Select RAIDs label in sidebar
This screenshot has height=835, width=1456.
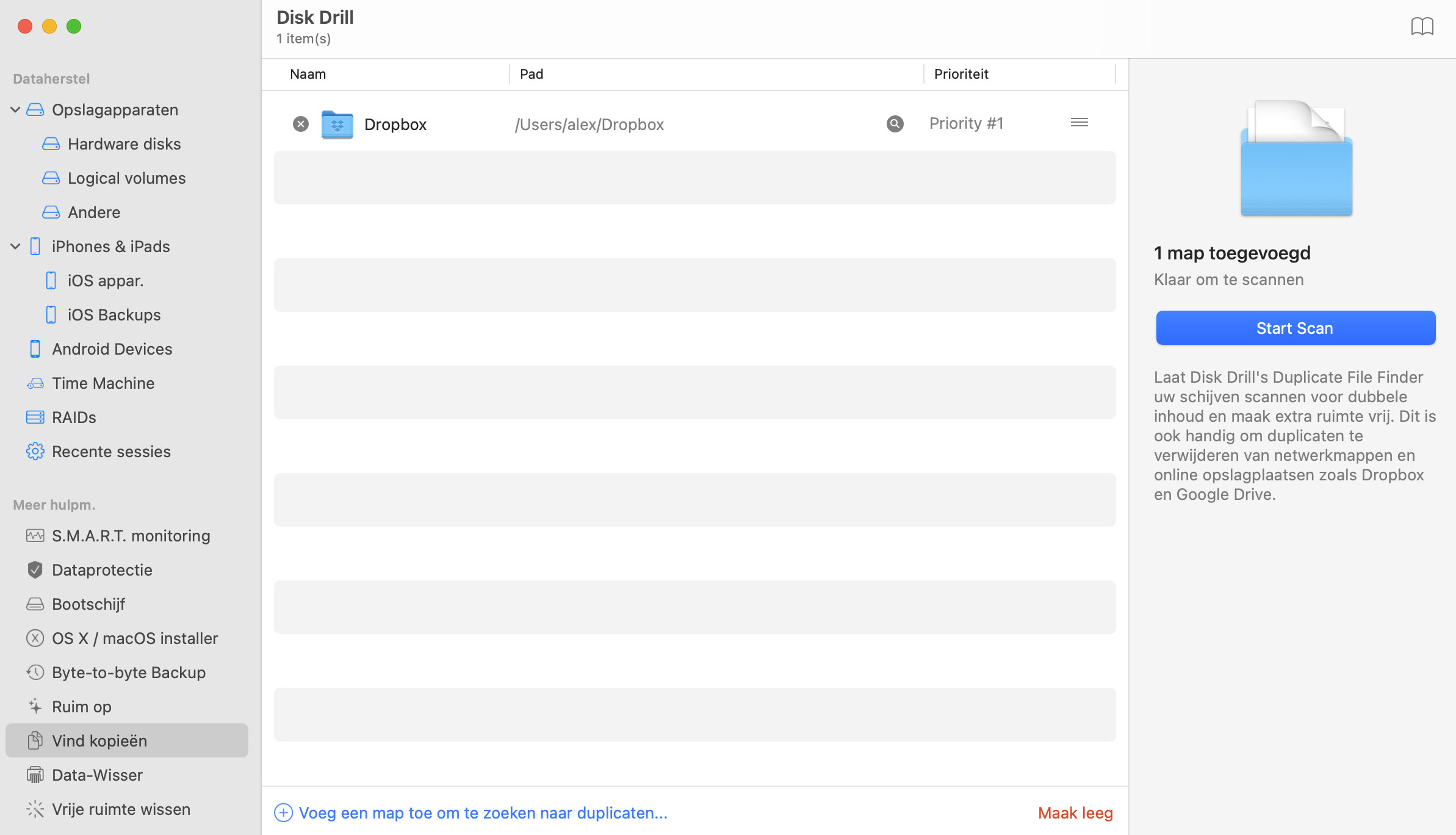click(x=74, y=417)
